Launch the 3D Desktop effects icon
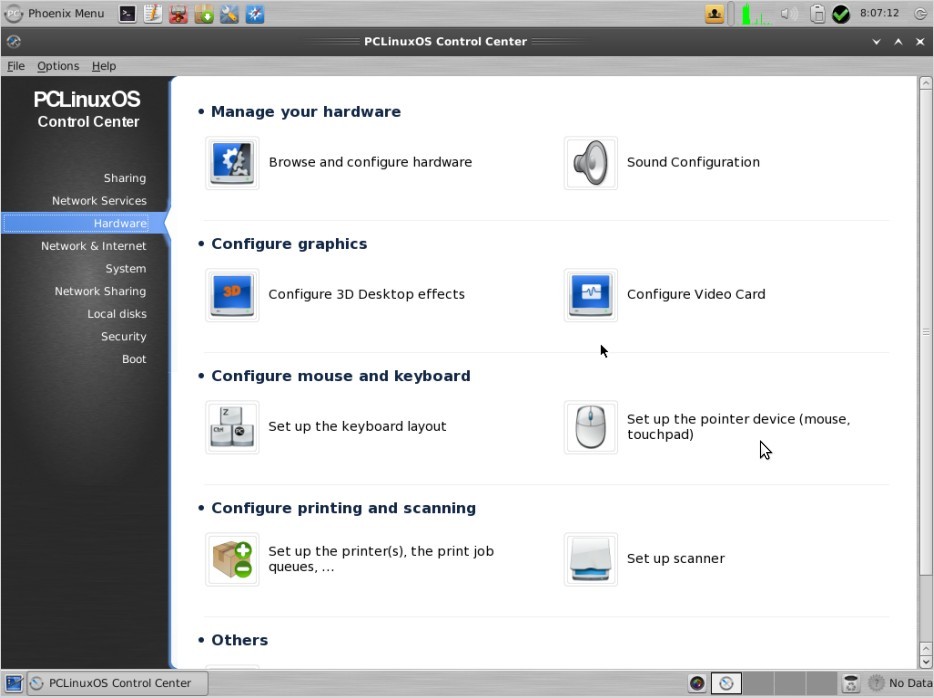This screenshot has width=934, height=698. [x=232, y=295]
